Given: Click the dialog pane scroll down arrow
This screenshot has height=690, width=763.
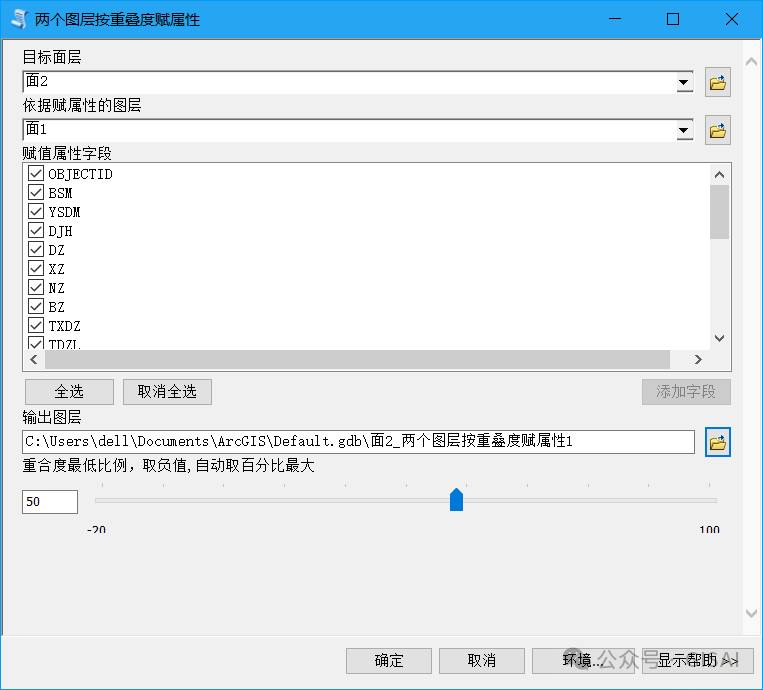Looking at the screenshot, I should click(751, 614).
